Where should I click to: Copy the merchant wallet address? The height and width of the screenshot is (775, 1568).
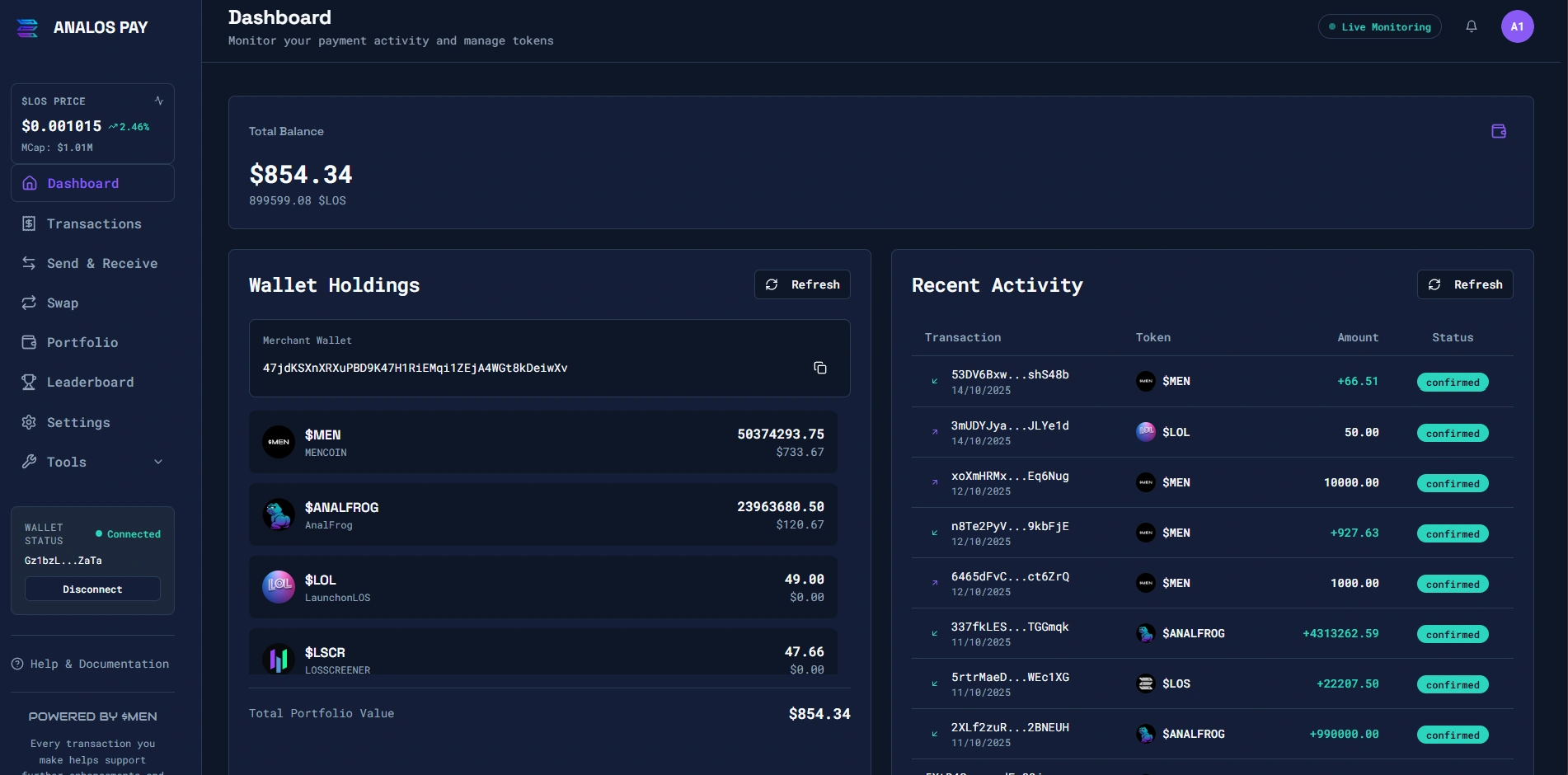pos(819,368)
